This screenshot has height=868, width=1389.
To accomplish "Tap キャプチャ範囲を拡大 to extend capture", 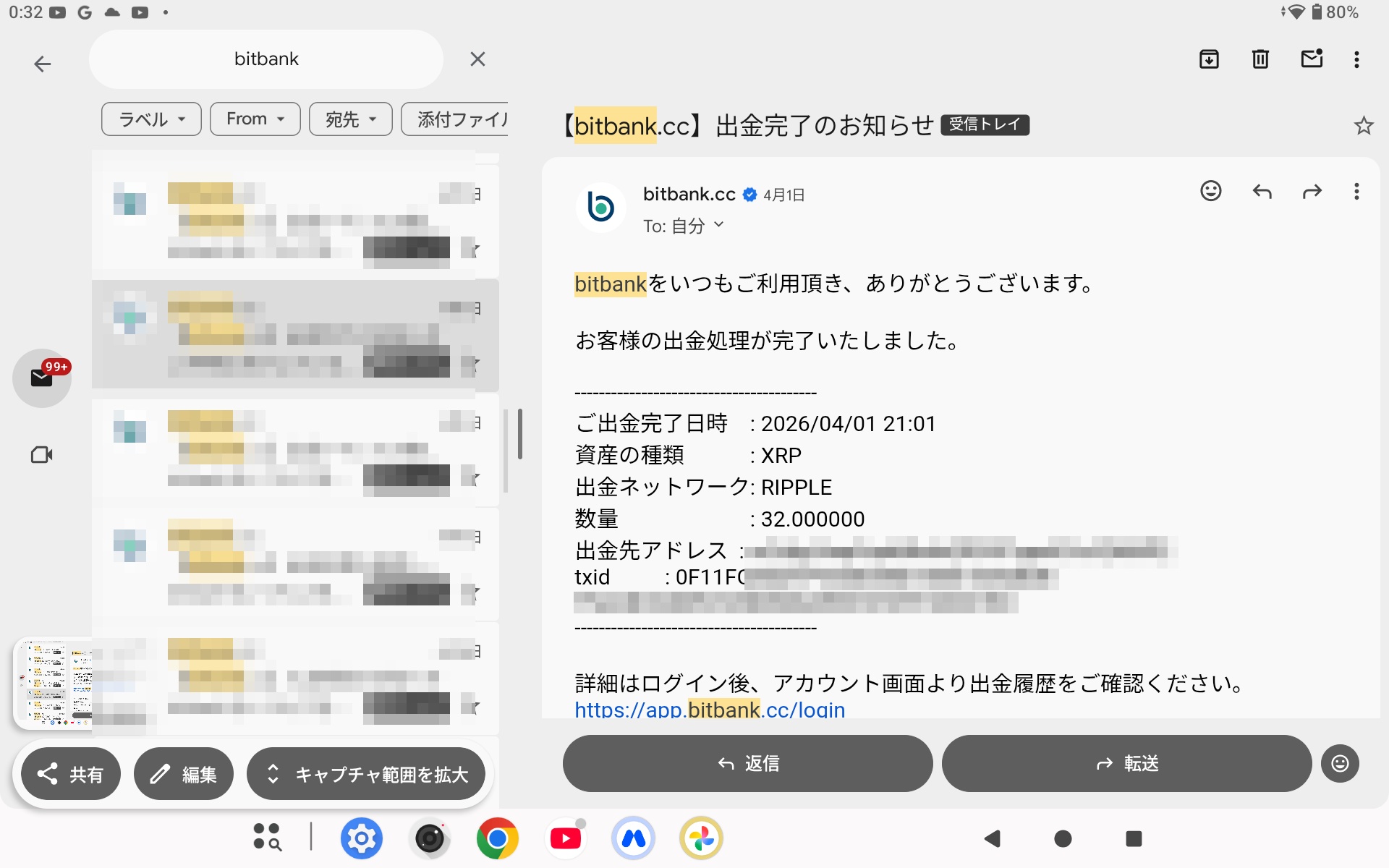I will click(x=366, y=774).
